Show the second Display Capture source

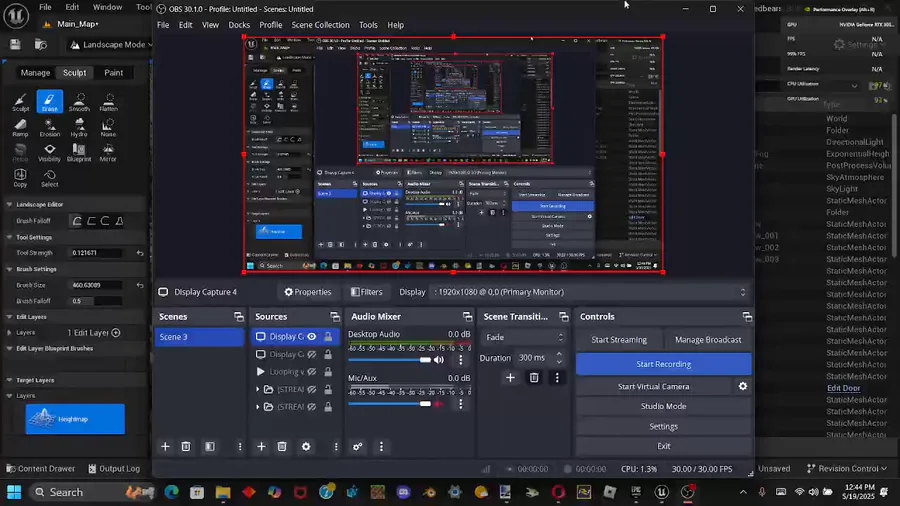point(312,355)
